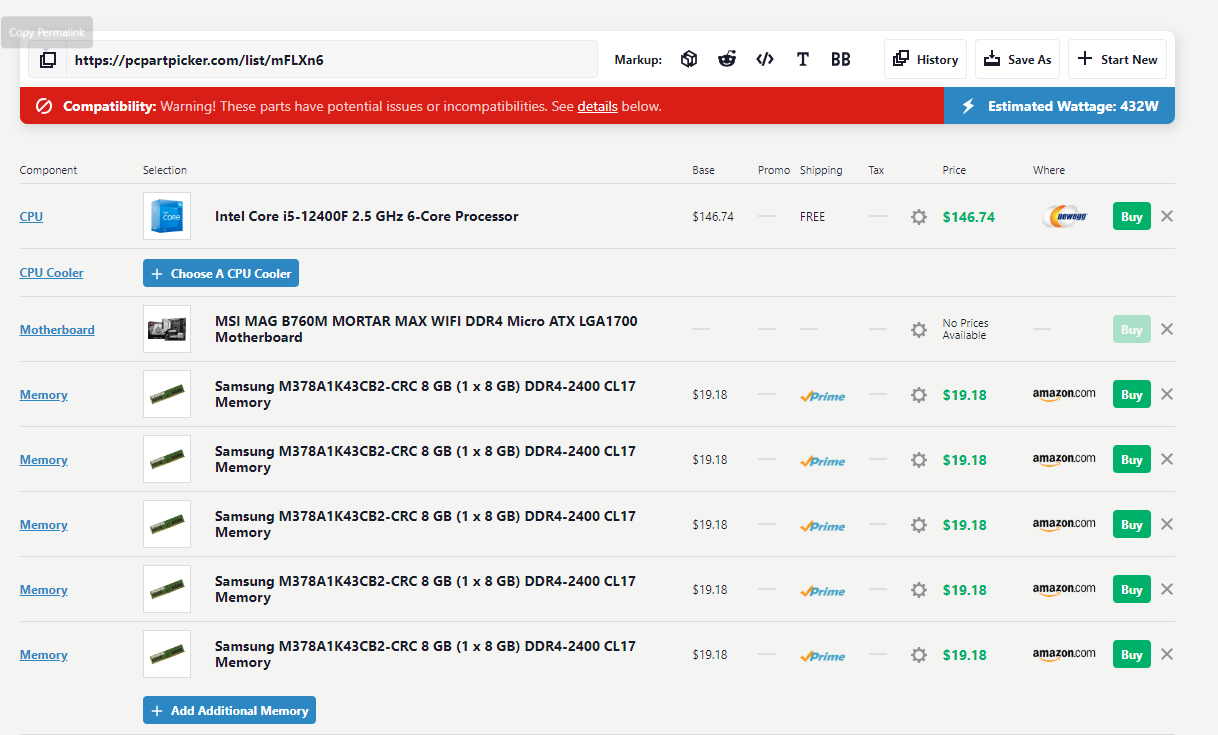Click the Where column header
Image resolution: width=1218 pixels, height=735 pixels.
[x=1049, y=170]
